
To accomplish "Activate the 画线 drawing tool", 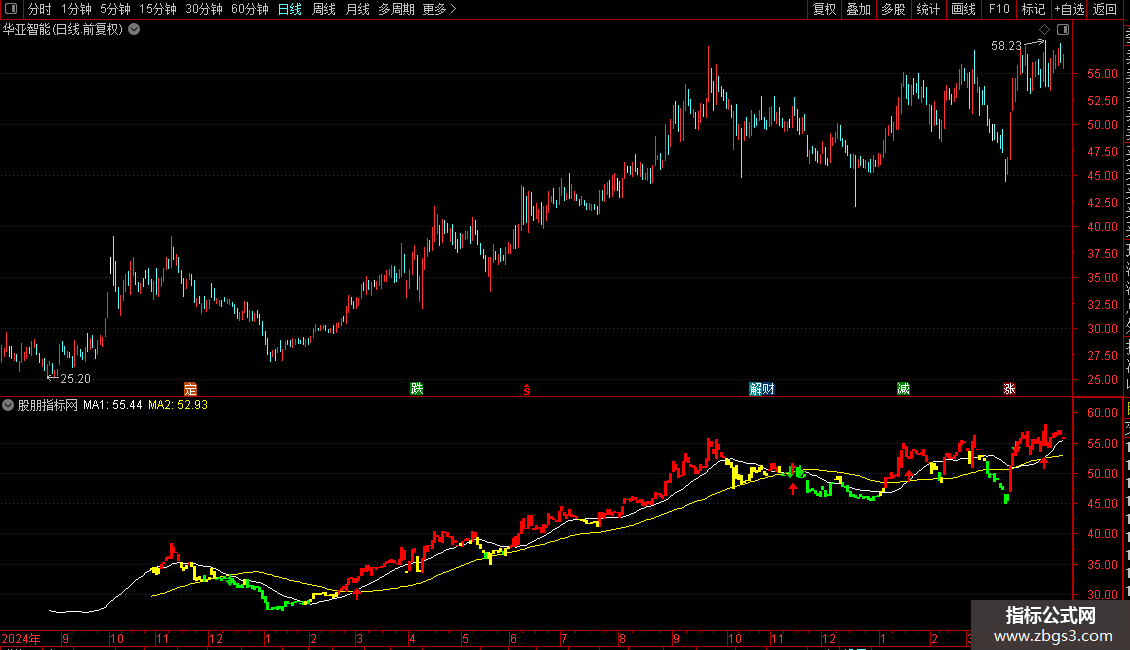I will 964,9.
